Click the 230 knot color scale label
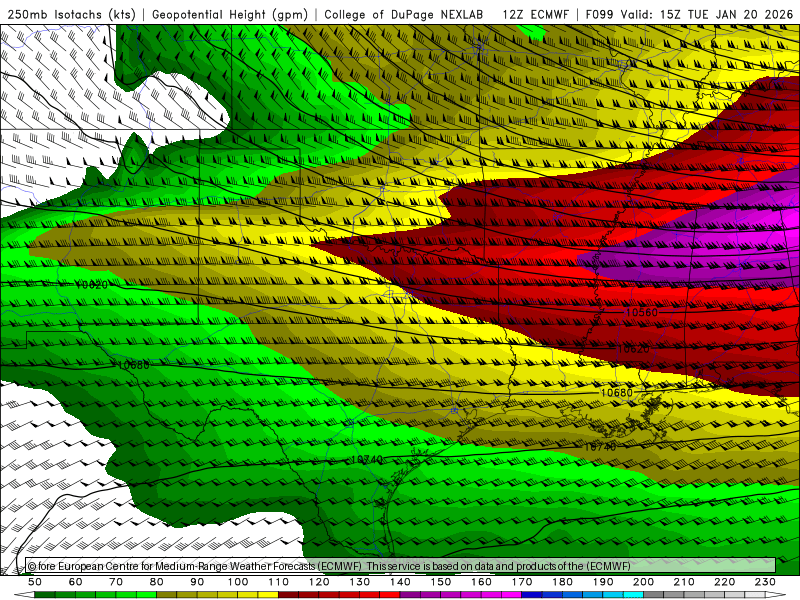 pyautogui.click(x=765, y=582)
